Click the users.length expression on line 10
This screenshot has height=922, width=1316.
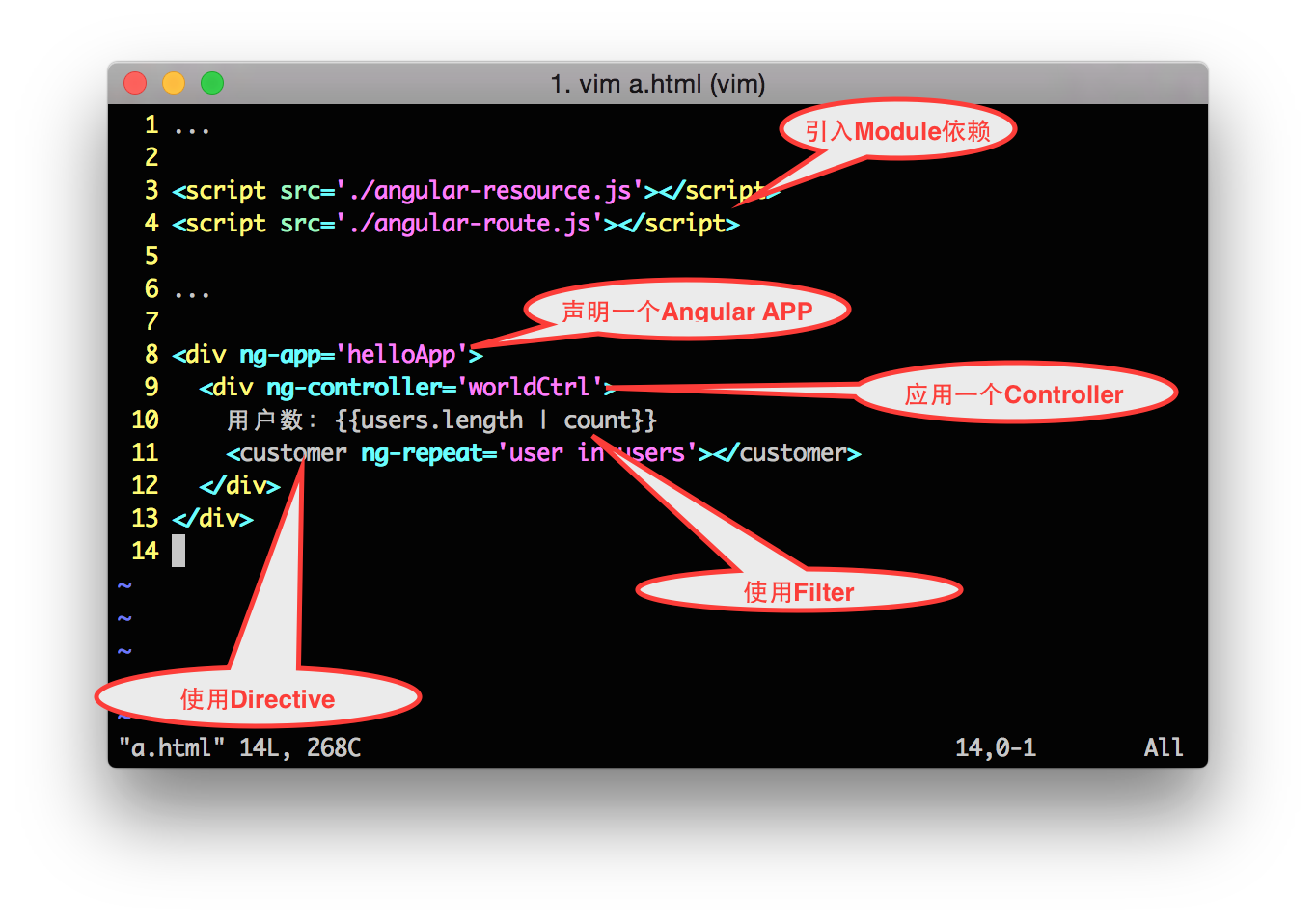tap(442, 420)
